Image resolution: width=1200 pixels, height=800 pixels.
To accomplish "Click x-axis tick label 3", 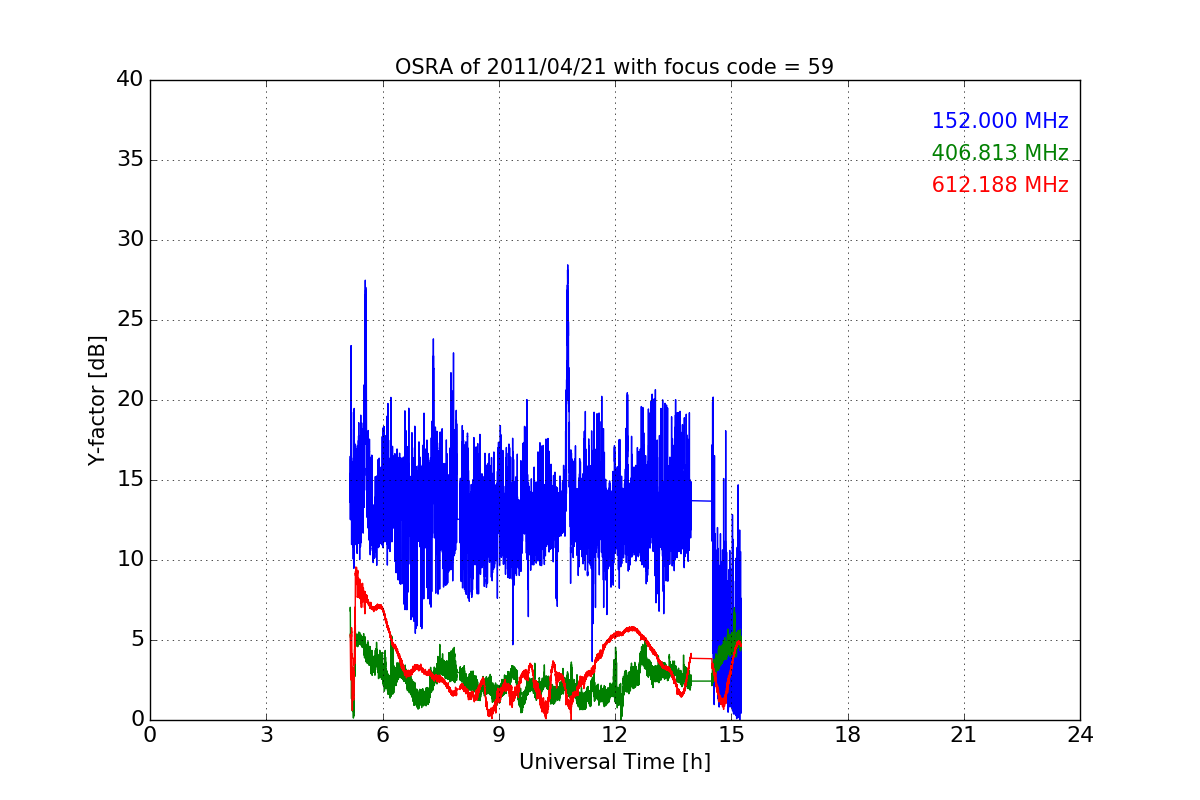I will 266,735.
